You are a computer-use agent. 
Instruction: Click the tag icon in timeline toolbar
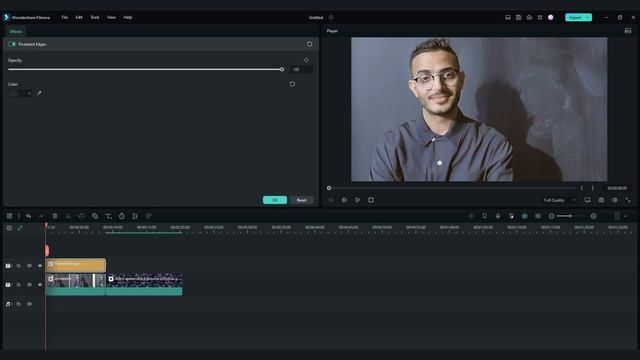[x=95, y=216]
